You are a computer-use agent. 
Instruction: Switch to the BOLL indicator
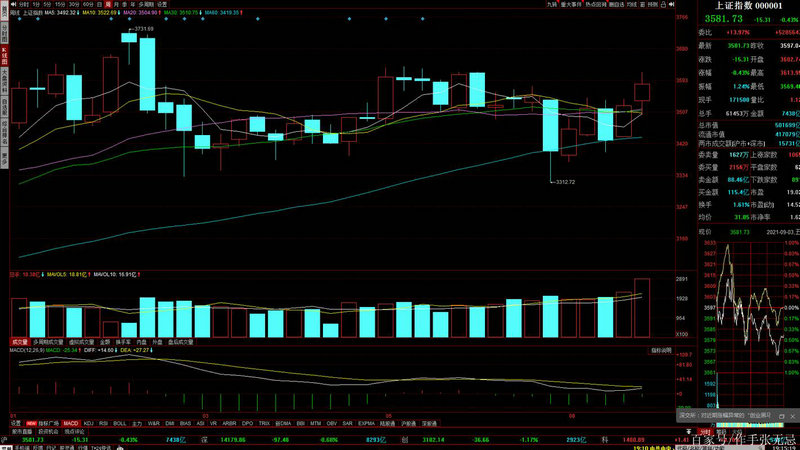point(120,424)
